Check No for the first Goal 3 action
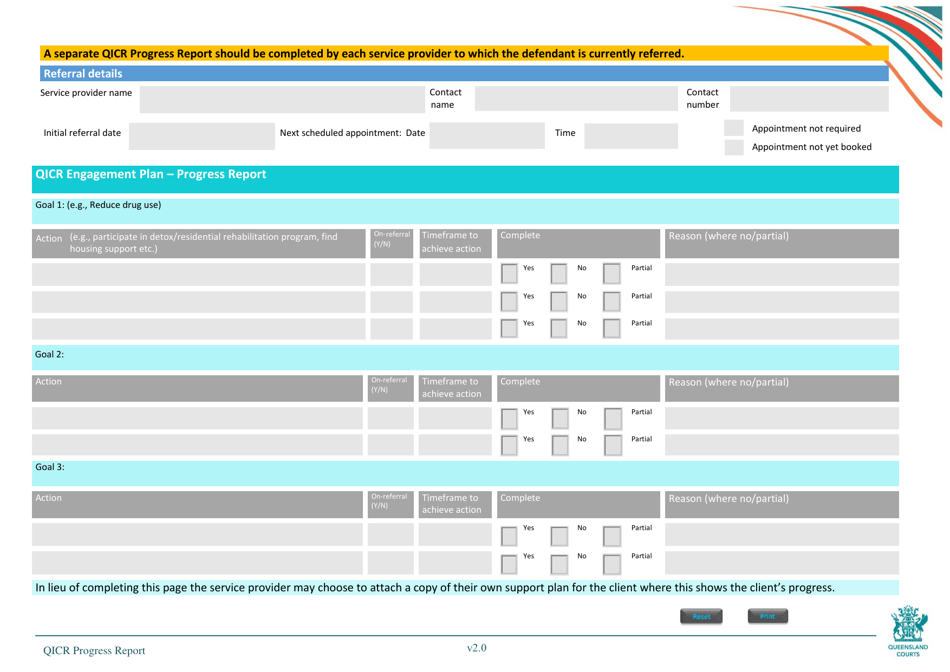Viewport: 950px width, 672px height. coord(560,534)
